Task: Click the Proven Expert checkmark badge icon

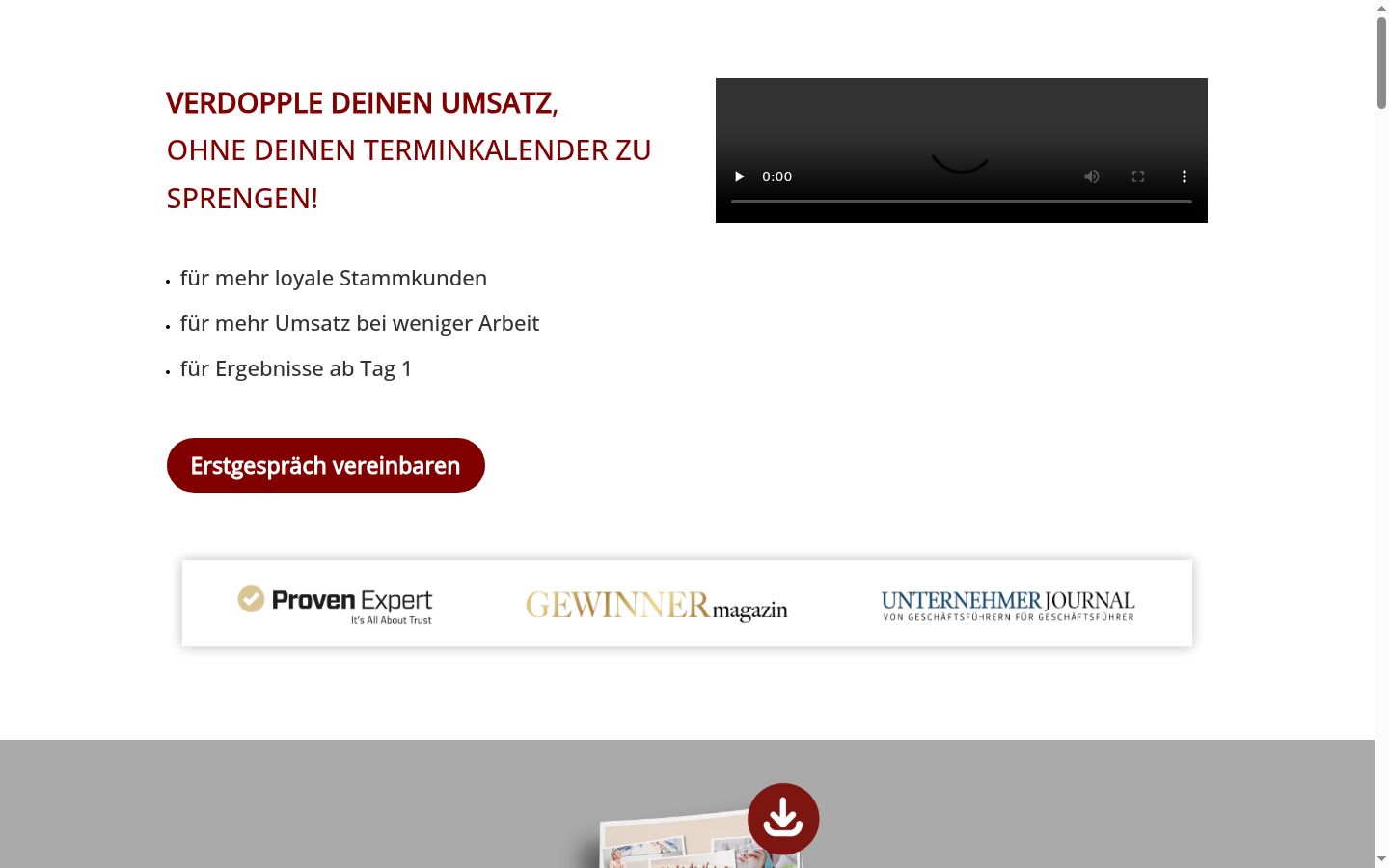Action: coord(251,599)
